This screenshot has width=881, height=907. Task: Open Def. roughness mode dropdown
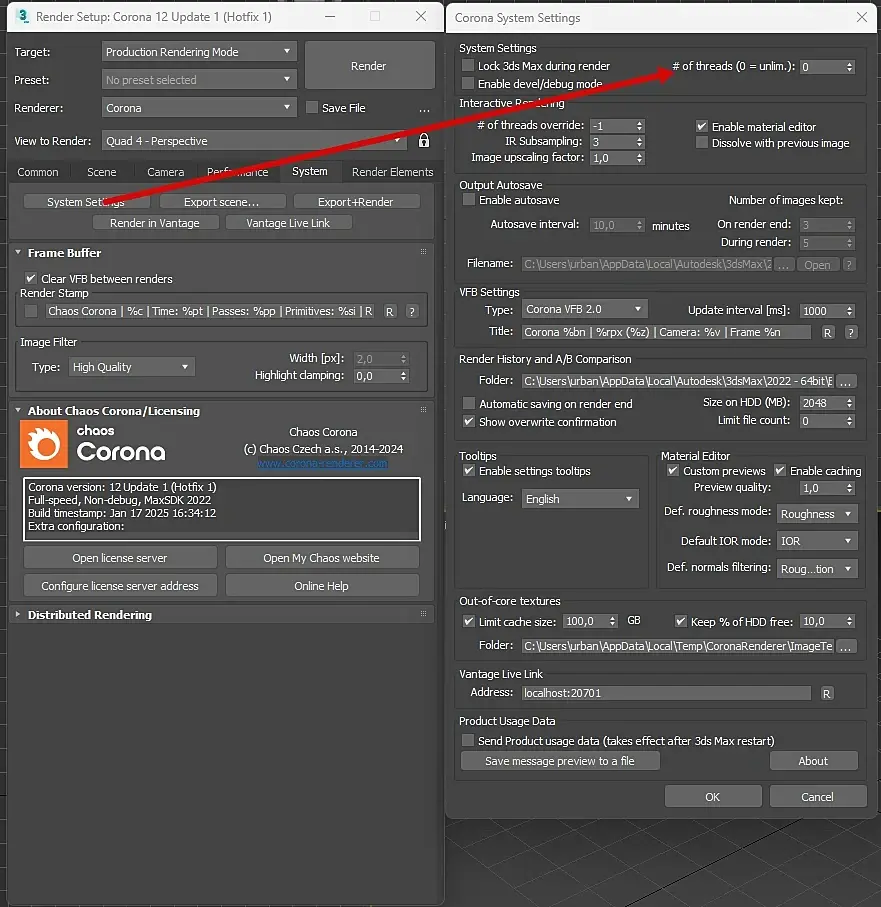coord(816,514)
